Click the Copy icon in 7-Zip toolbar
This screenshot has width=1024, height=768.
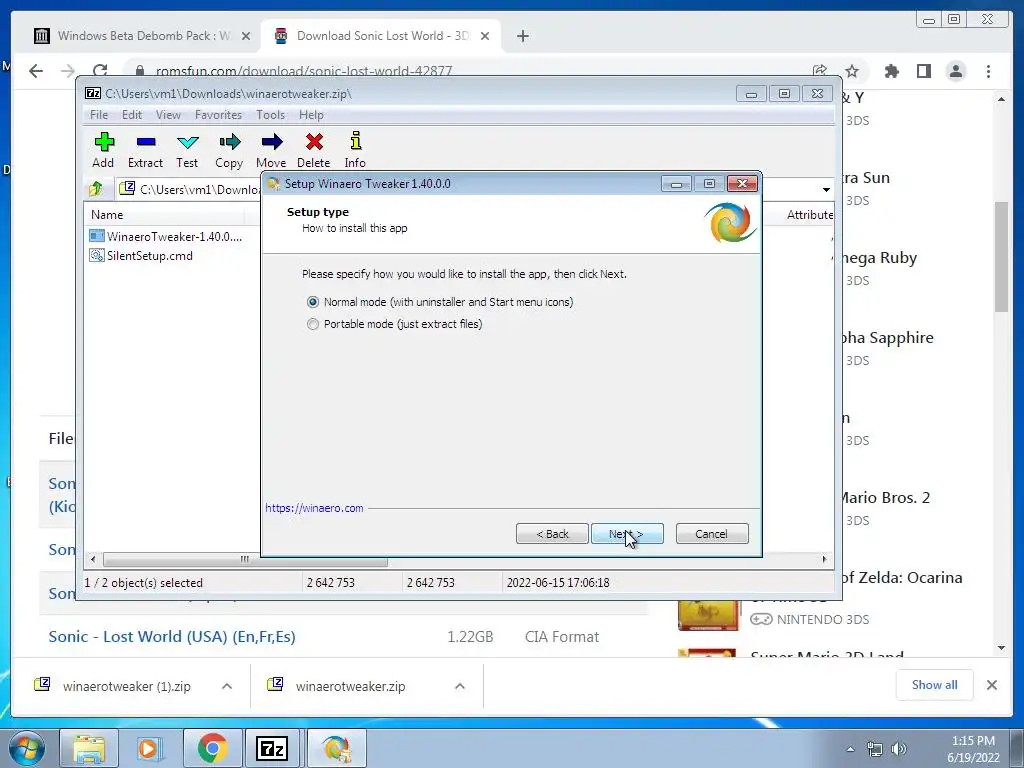(229, 142)
